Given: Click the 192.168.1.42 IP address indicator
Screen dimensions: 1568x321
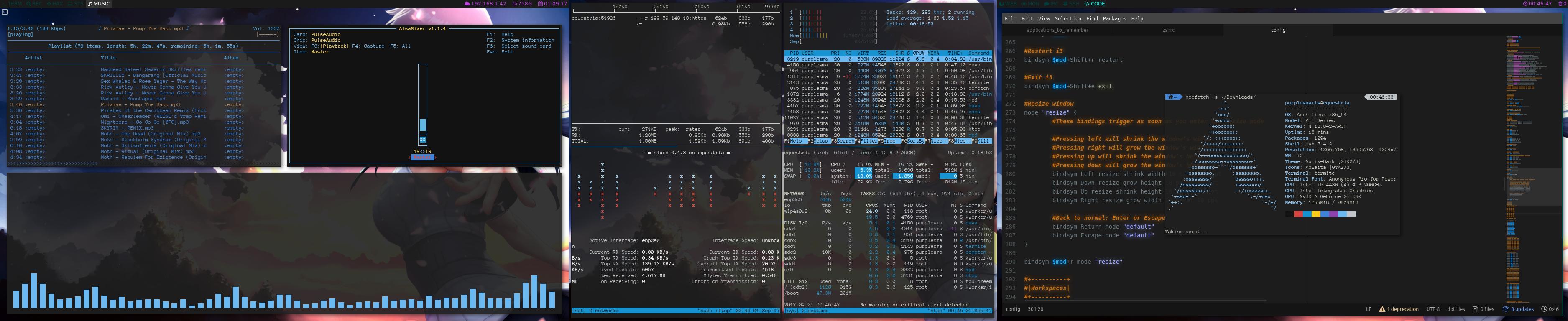Looking at the screenshot, I should point(485,4).
